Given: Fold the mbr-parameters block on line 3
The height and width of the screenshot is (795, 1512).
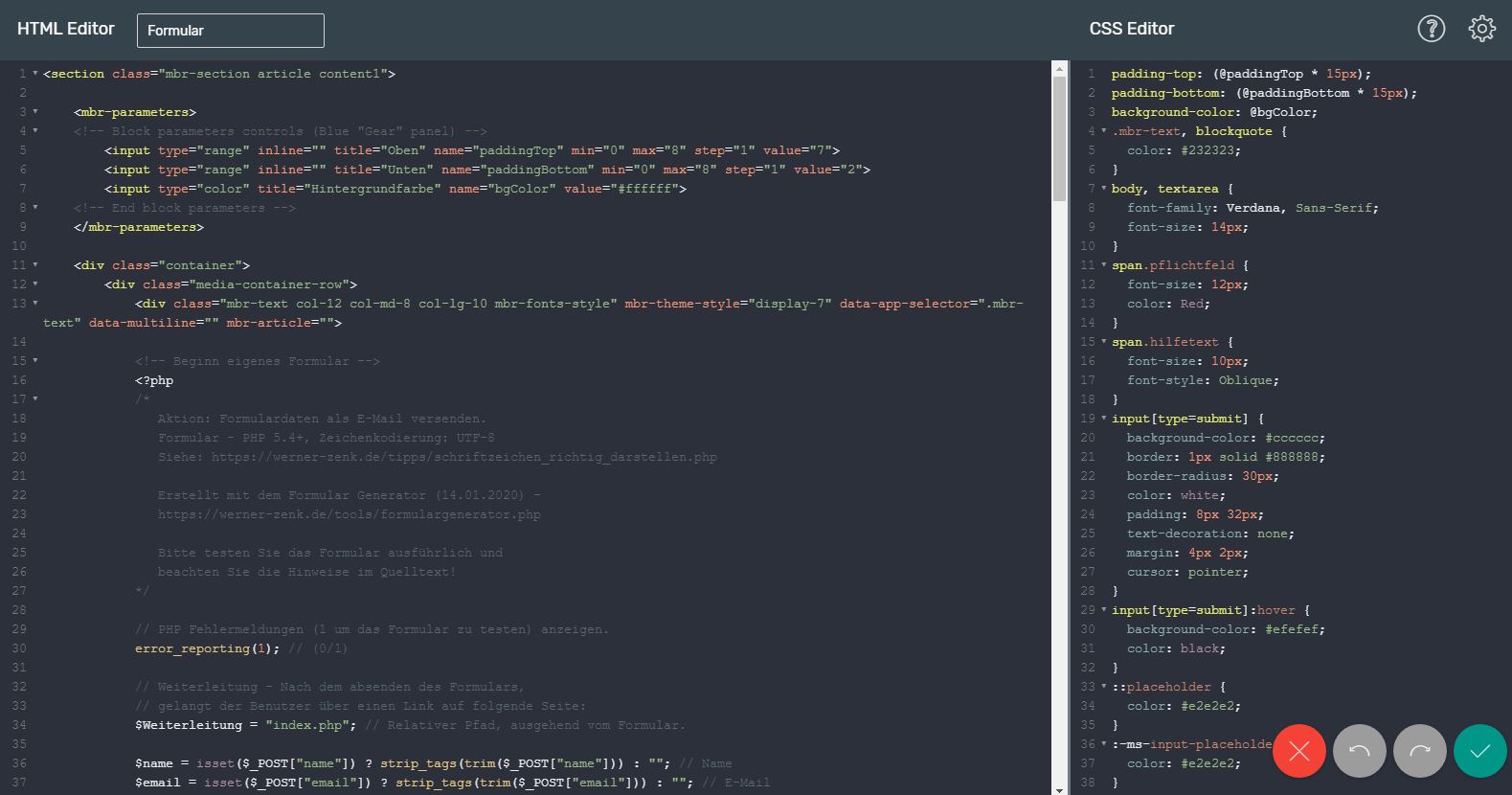Looking at the screenshot, I should coord(35,112).
